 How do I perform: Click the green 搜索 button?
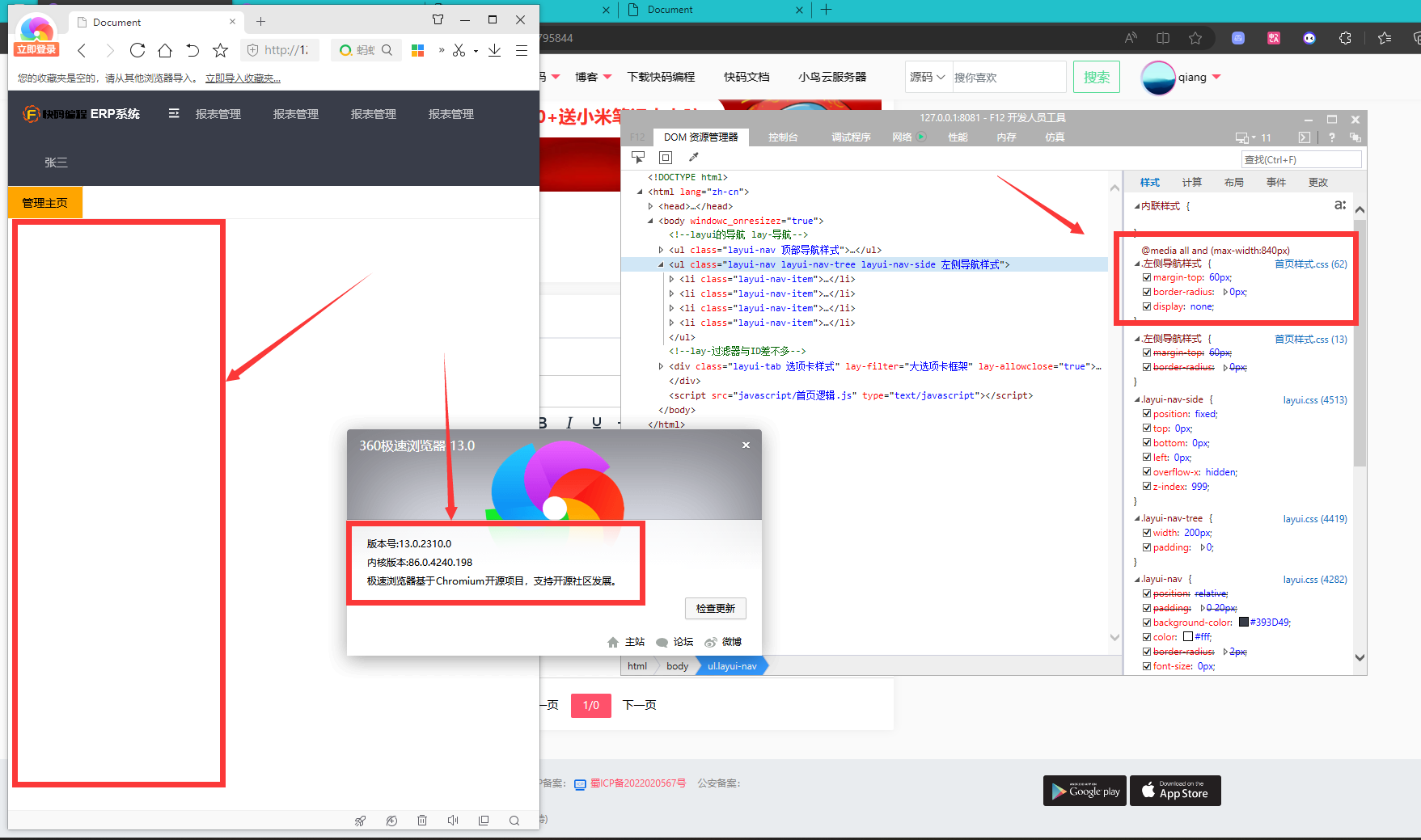(1097, 77)
